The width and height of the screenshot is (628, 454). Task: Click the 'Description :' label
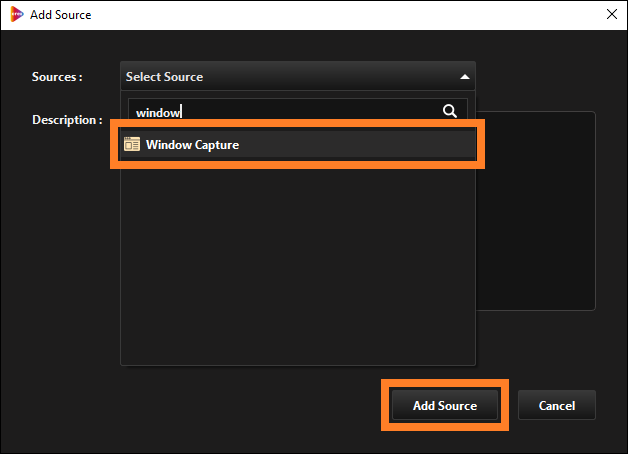pyautogui.click(x=67, y=120)
